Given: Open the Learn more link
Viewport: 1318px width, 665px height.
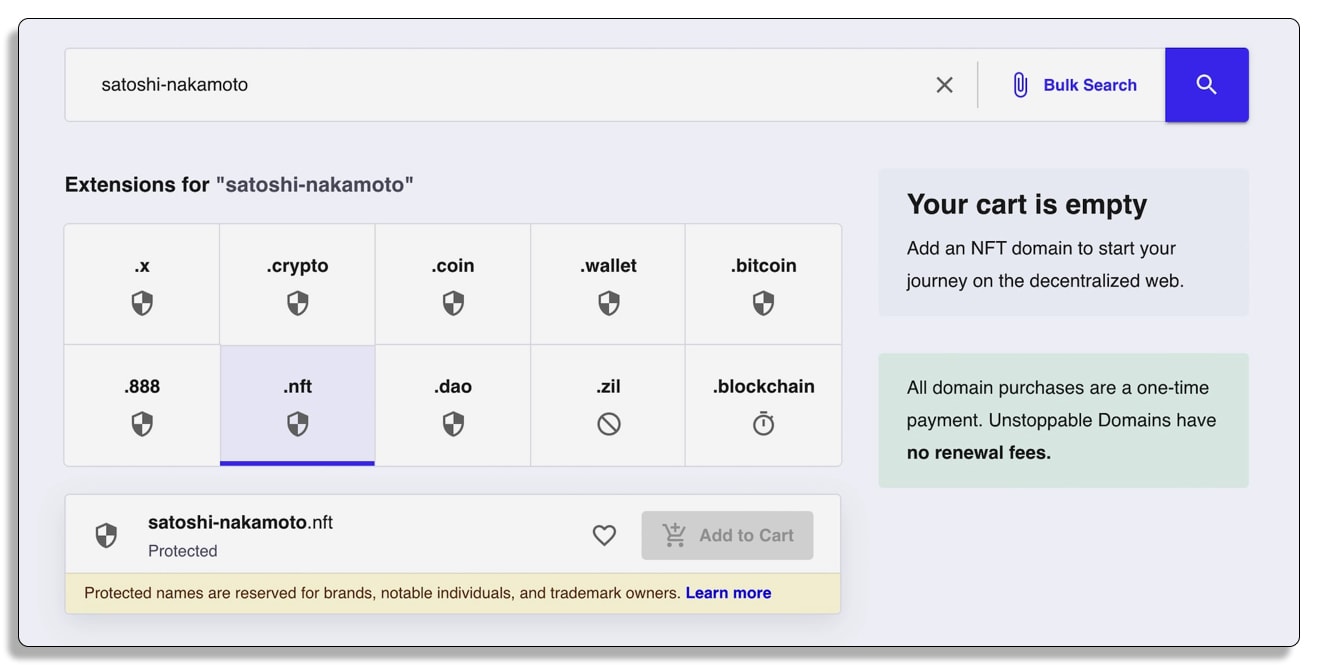Looking at the screenshot, I should (x=728, y=593).
